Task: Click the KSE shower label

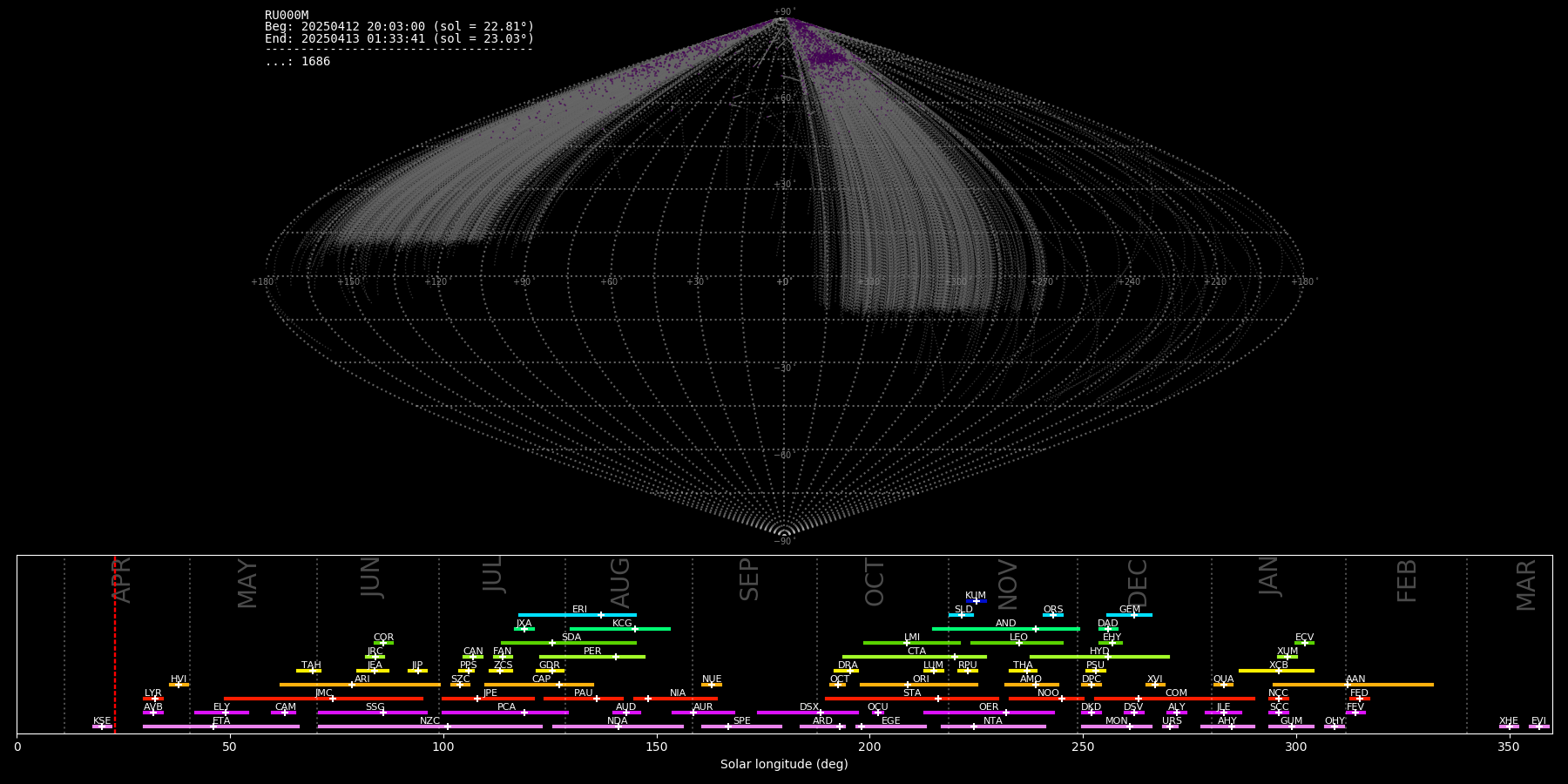Action: coord(102,720)
